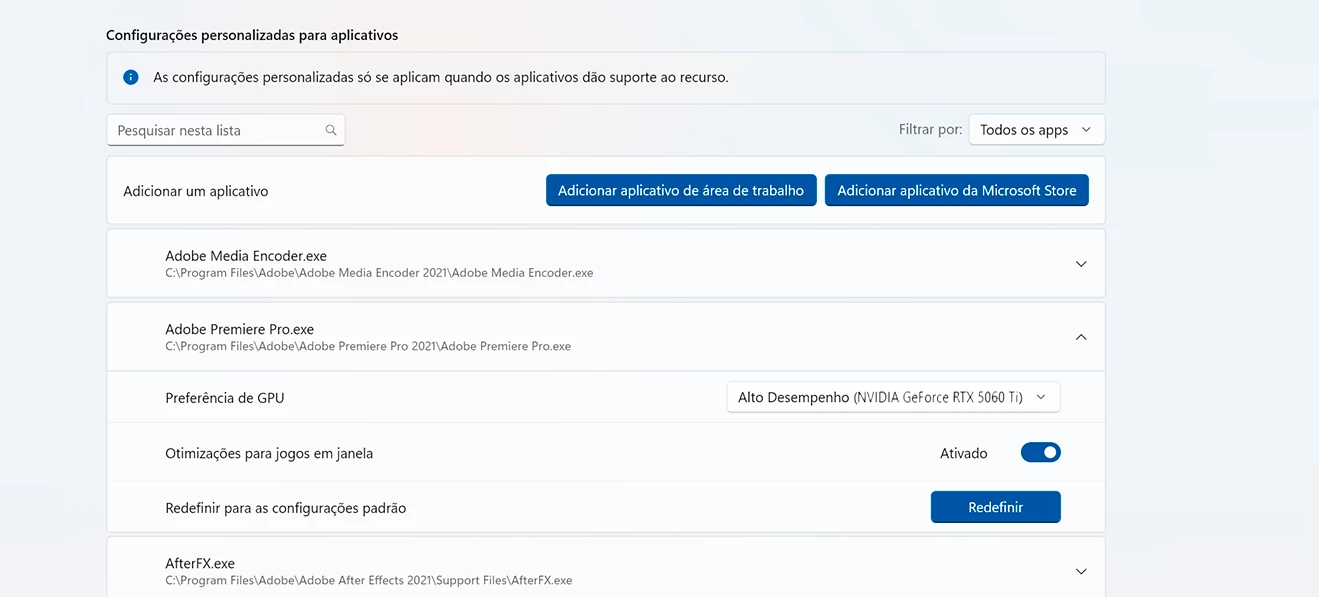The width and height of the screenshot is (1319, 597).
Task: Click the Adobe Media Encoder.exe file path
Action: pyautogui.click(x=379, y=273)
